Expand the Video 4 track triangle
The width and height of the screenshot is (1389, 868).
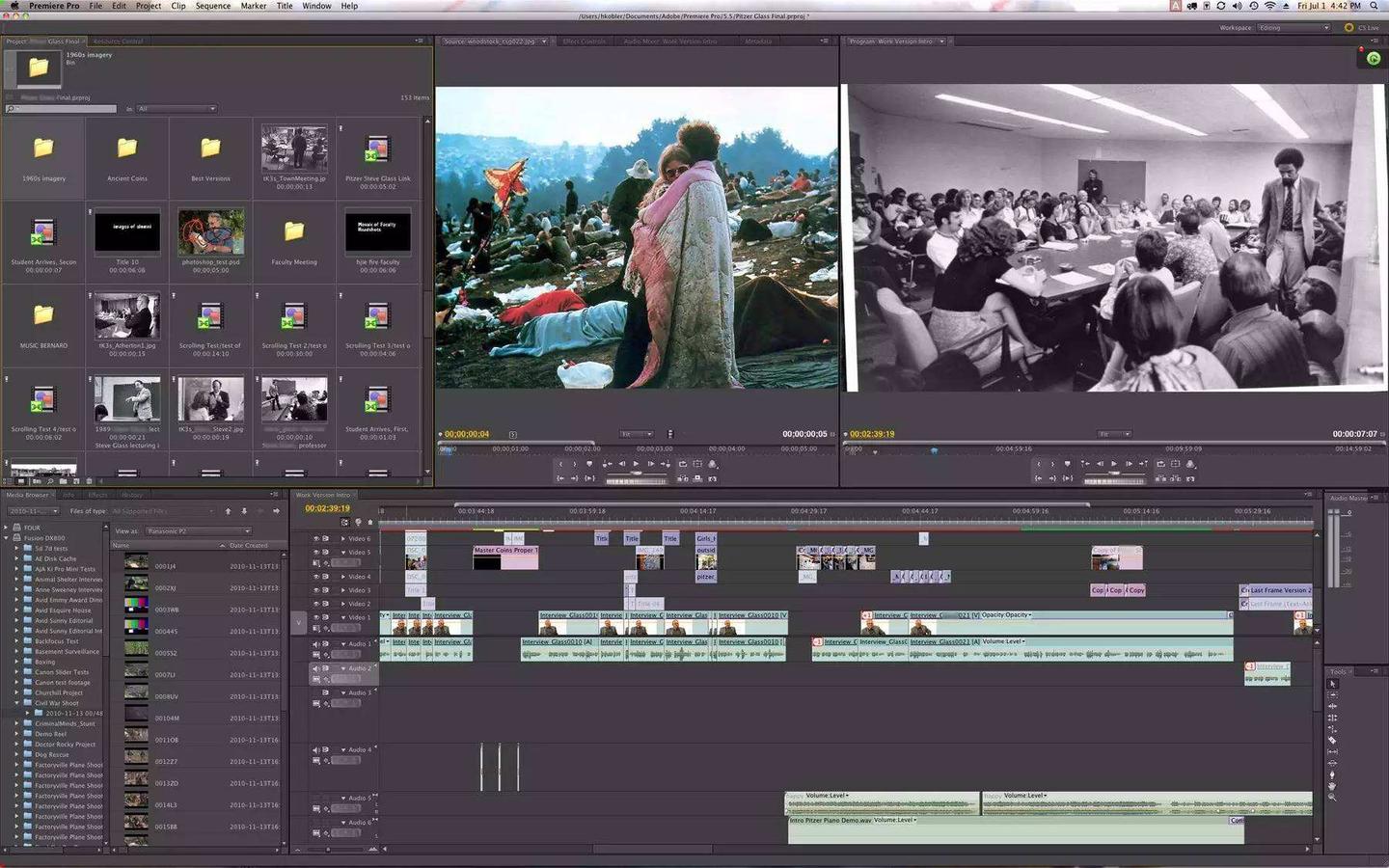[x=343, y=577]
